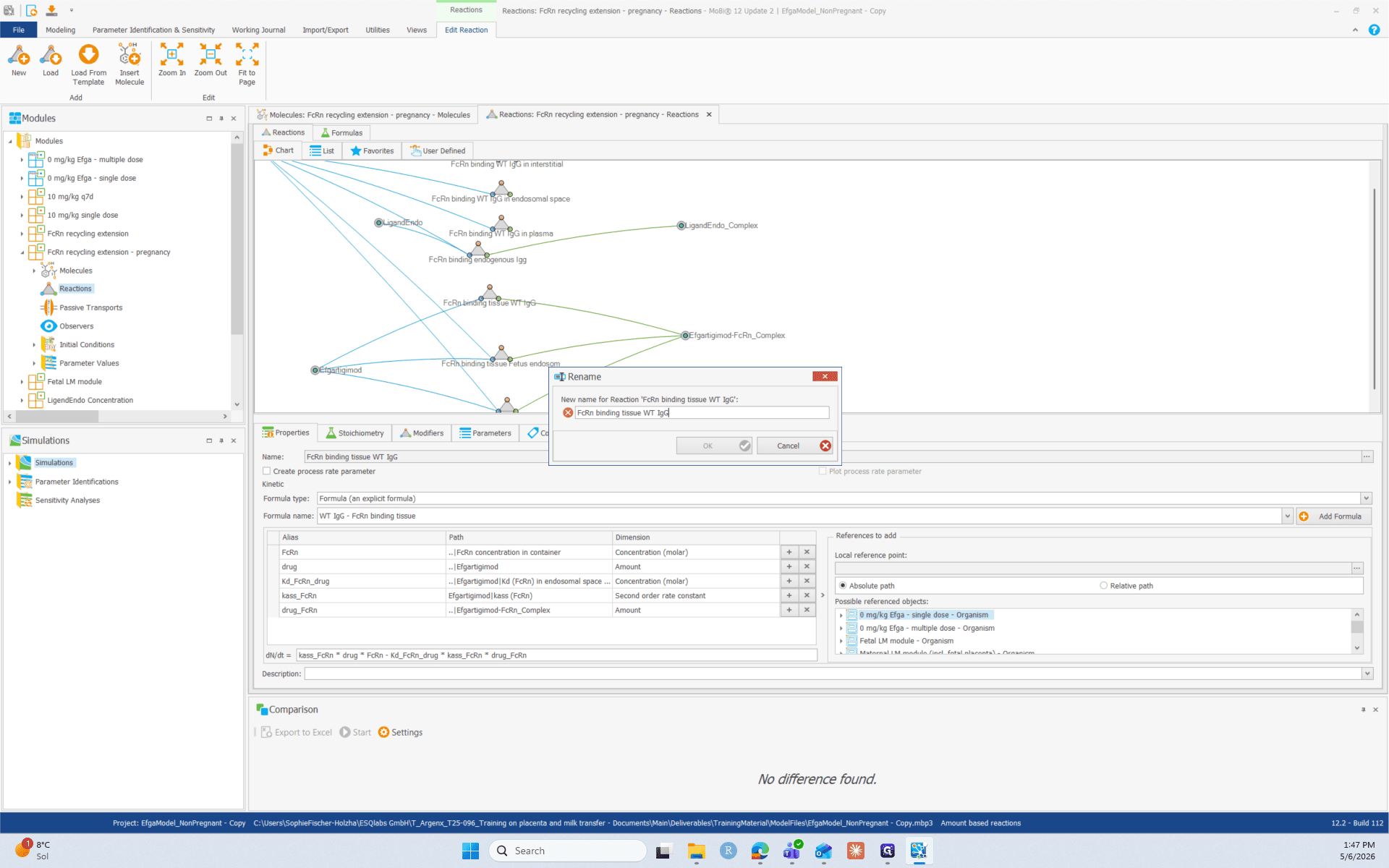Click Cancel in Rename dialog

pos(794,446)
